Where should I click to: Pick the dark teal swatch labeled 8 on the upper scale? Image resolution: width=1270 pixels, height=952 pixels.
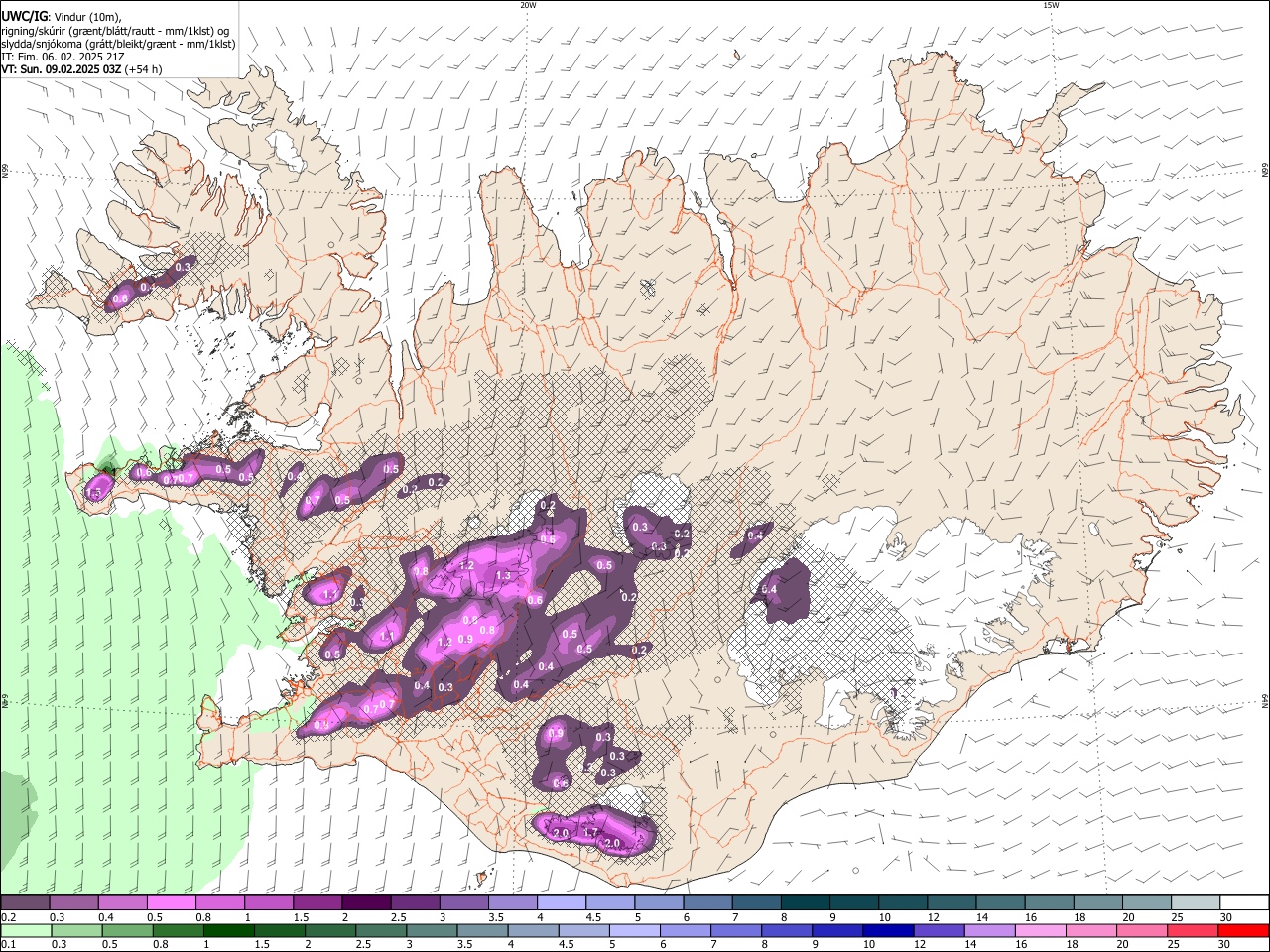[805, 903]
